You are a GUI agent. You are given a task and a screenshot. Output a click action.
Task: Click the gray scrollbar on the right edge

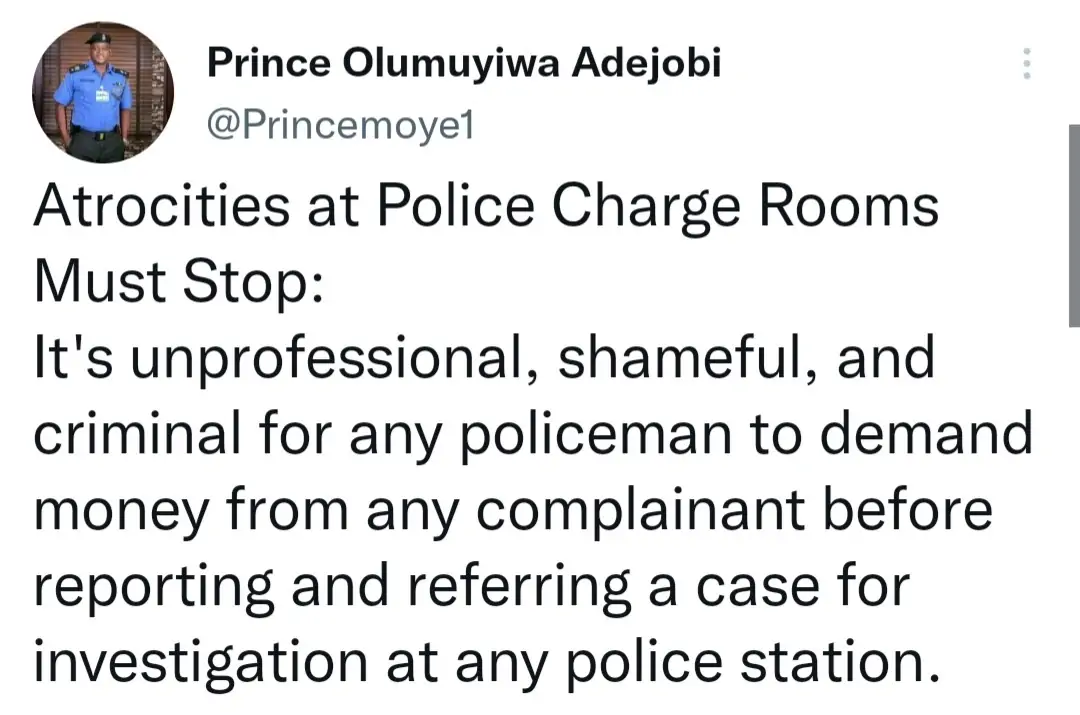1073,225
